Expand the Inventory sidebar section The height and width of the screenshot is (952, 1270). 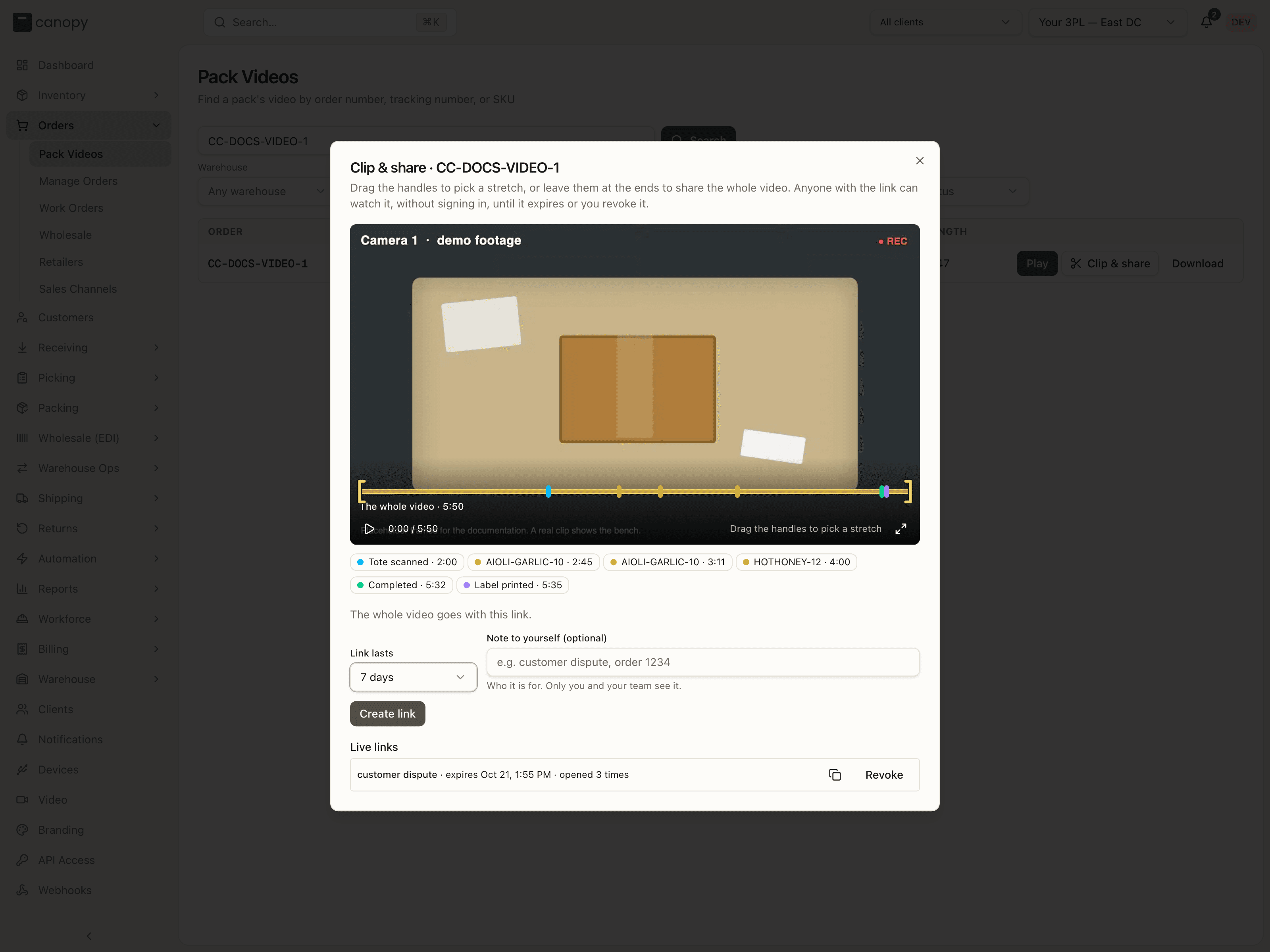[89, 95]
